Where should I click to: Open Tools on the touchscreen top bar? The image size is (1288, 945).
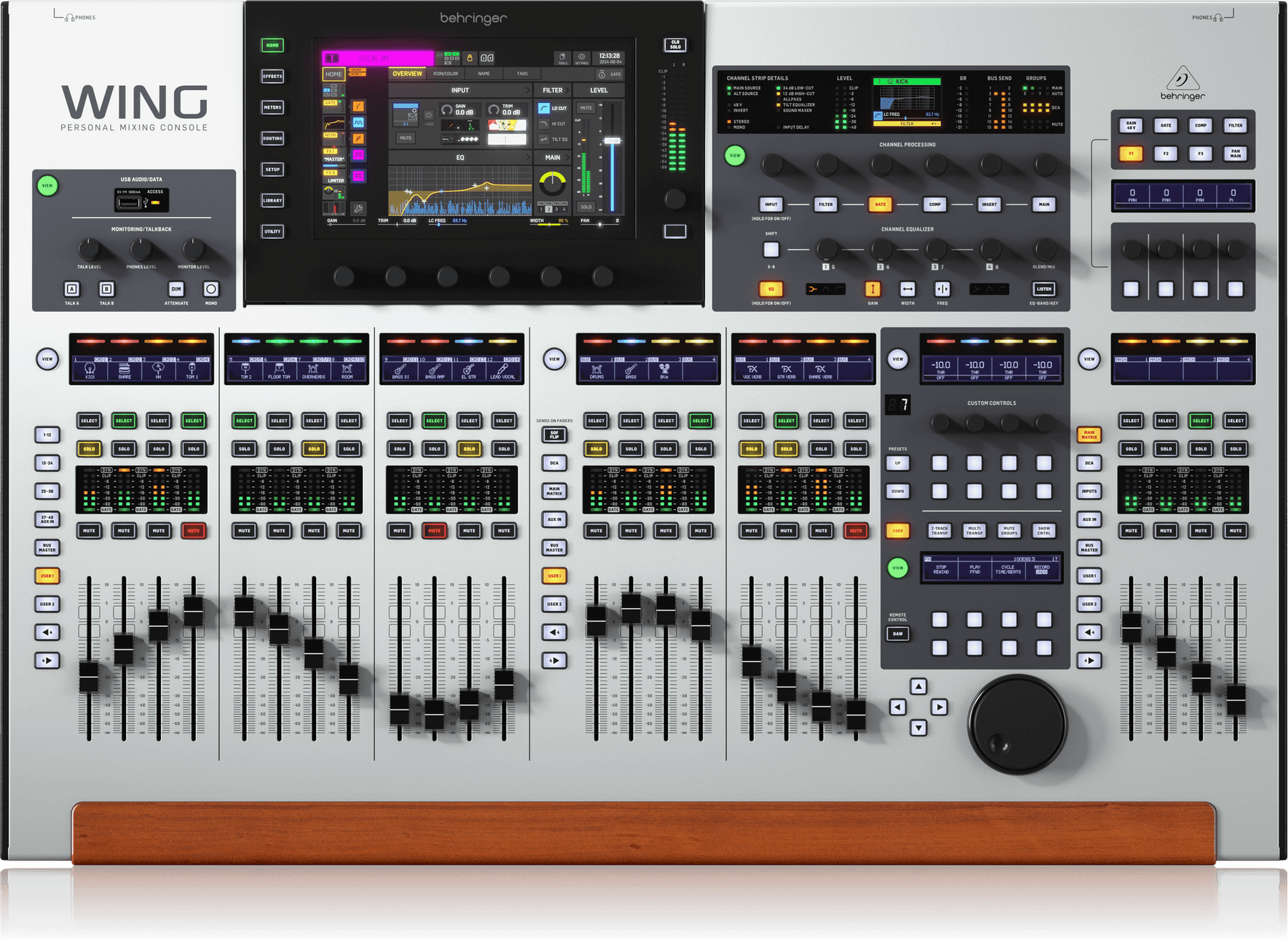(562, 57)
